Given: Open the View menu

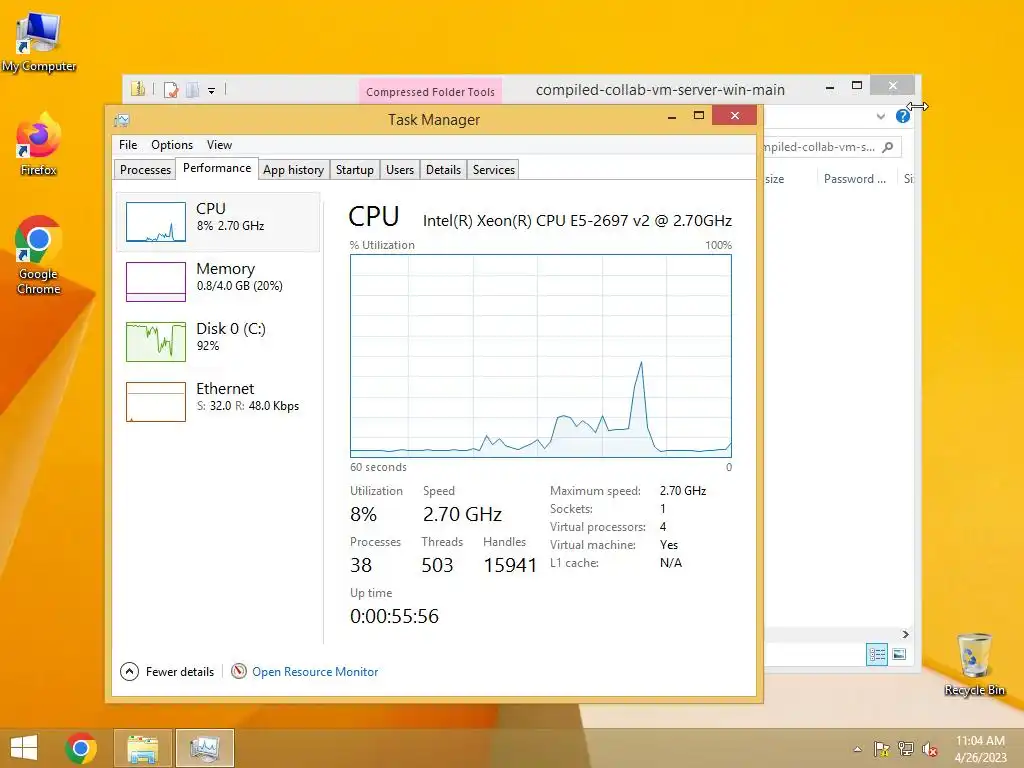Looking at the screenshot, I should [x=219, y=144].
